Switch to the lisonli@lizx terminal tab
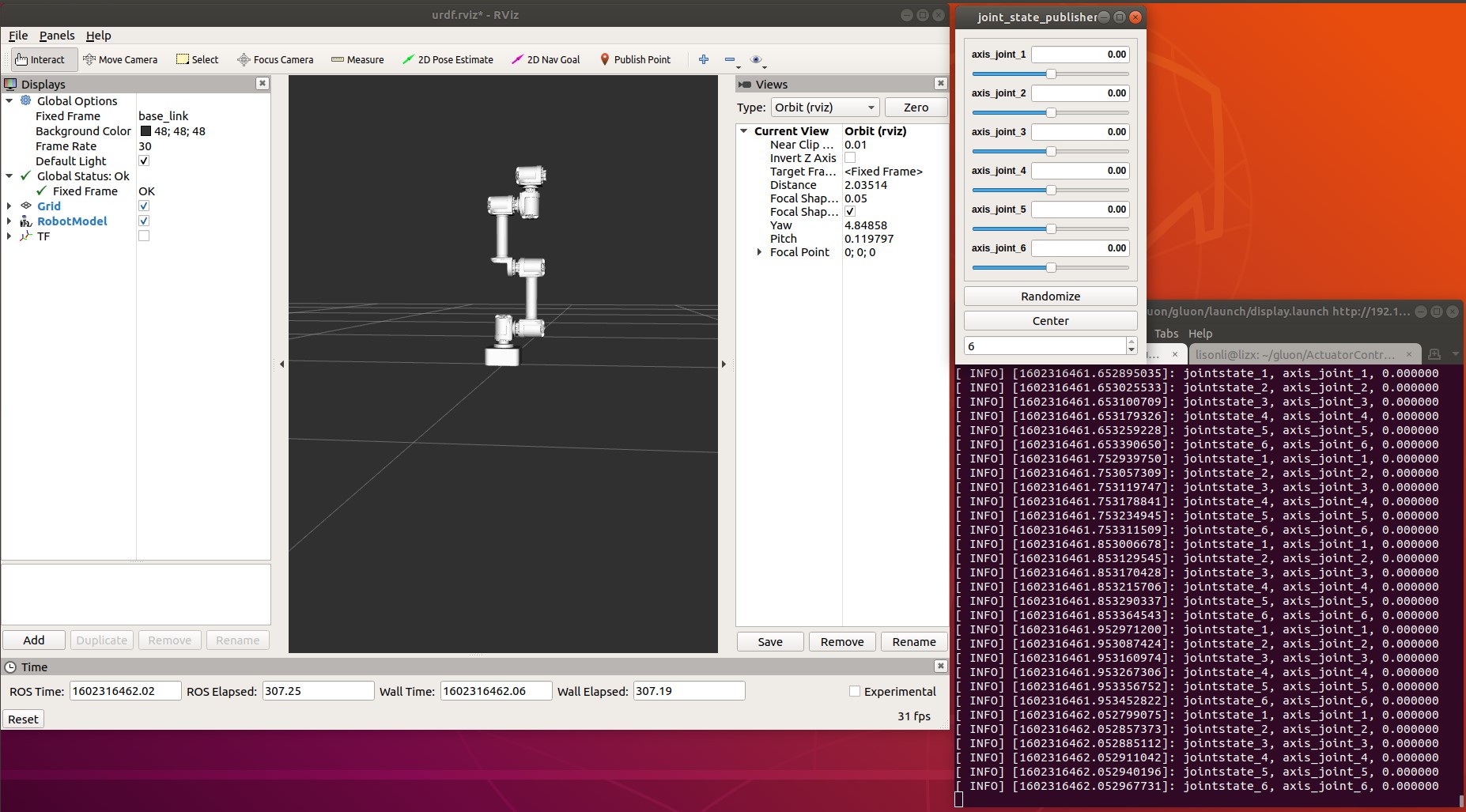1466x812 pixels. (x=1299, y=354)
